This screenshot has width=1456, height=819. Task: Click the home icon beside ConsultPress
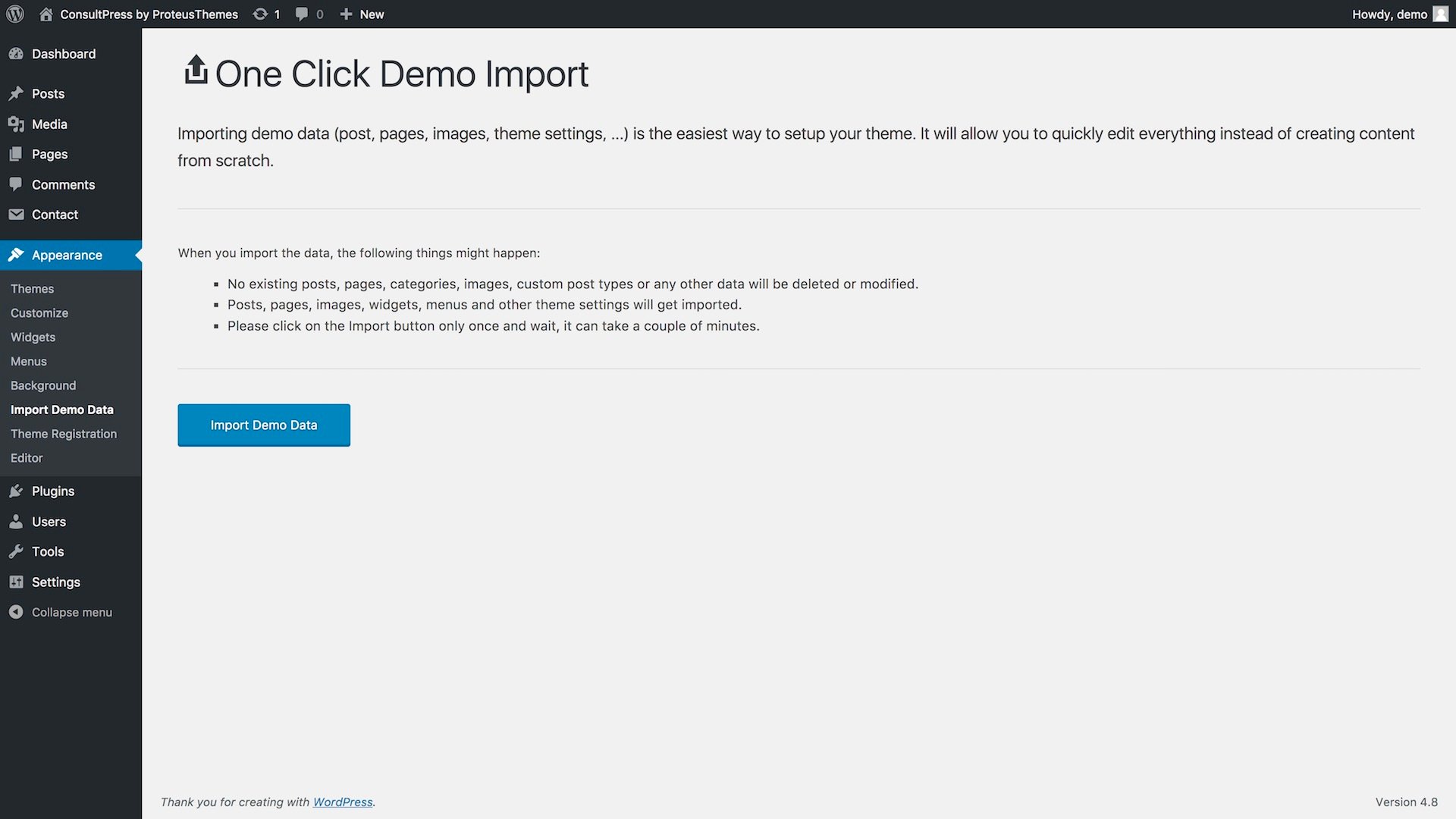pyautogui.click(x=46, y=14)
